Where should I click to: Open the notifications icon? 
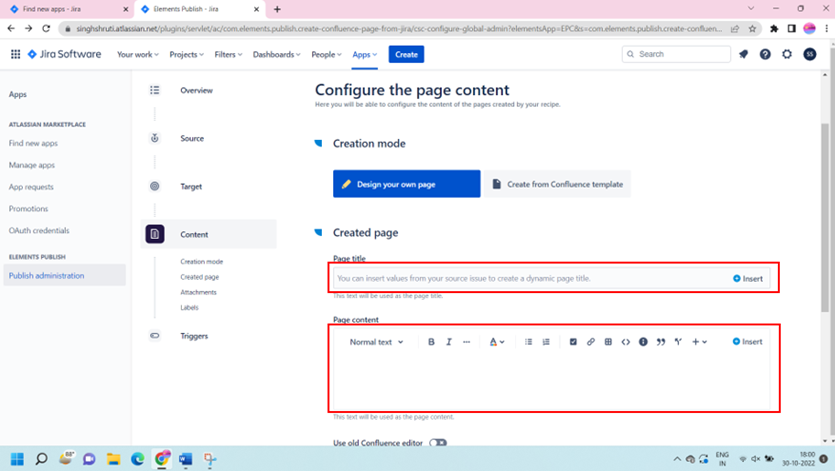(743, 54)
